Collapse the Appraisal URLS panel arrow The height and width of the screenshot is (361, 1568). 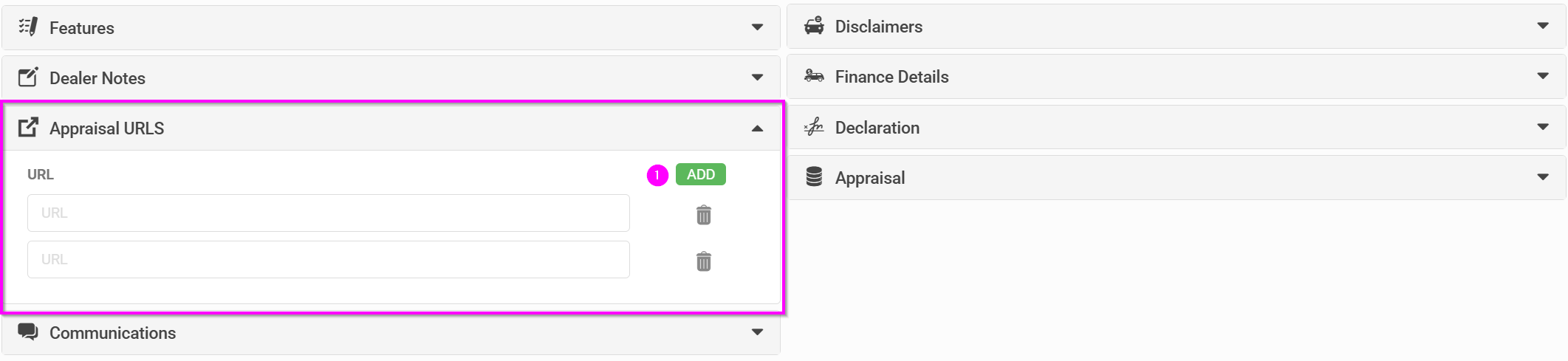click(x=757, y=128)
